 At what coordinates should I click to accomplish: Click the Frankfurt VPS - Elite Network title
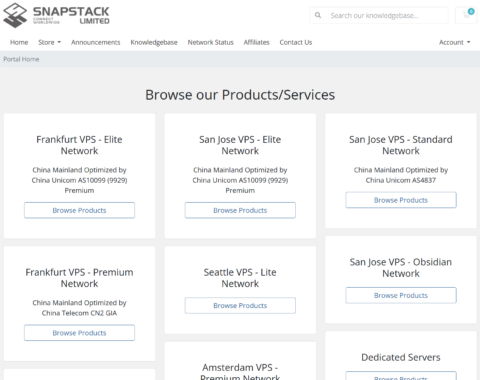point(79,145)
